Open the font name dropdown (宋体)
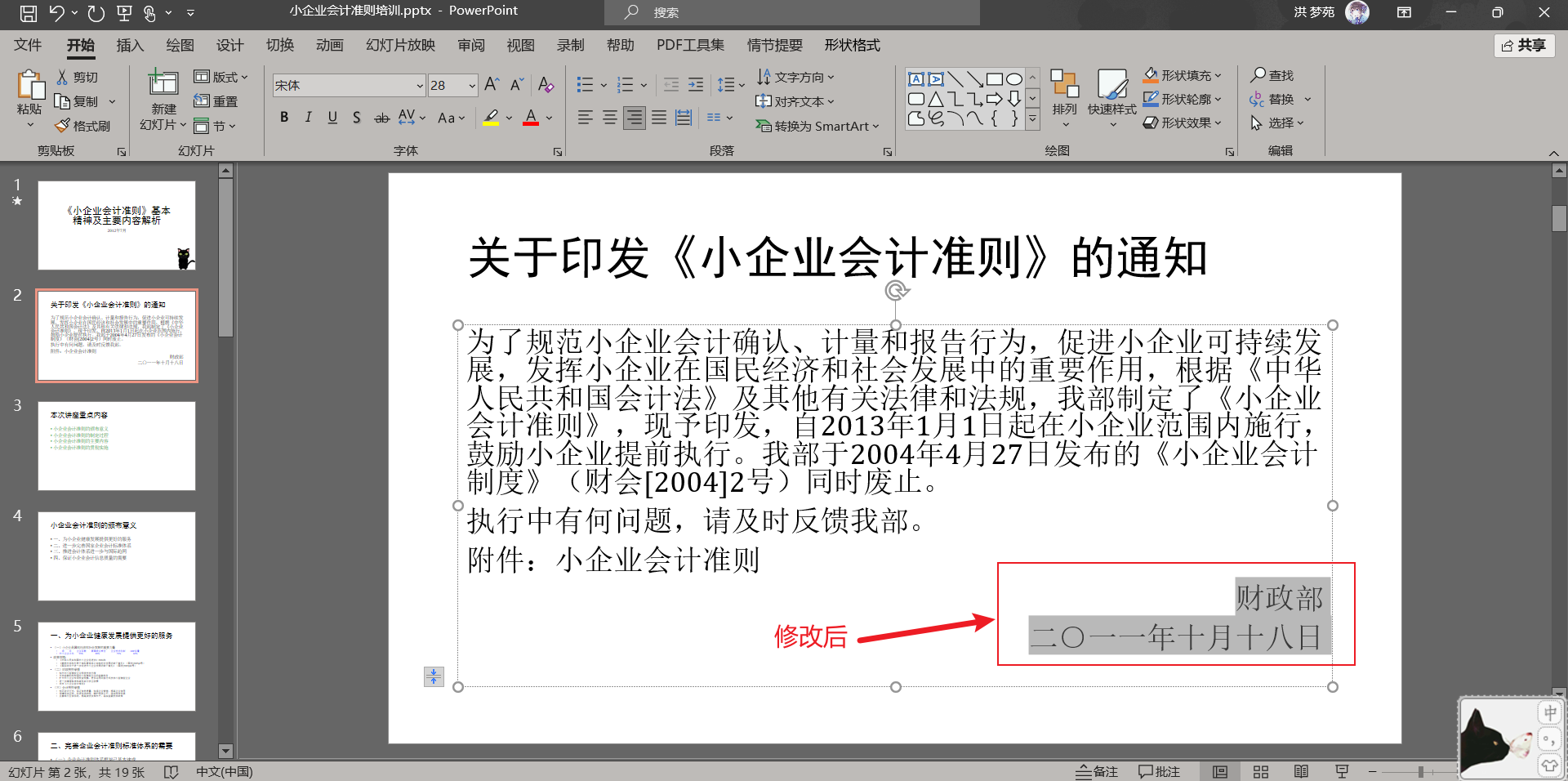The width and height of the screenshot is (1568, 781). (x=420, y=85)
